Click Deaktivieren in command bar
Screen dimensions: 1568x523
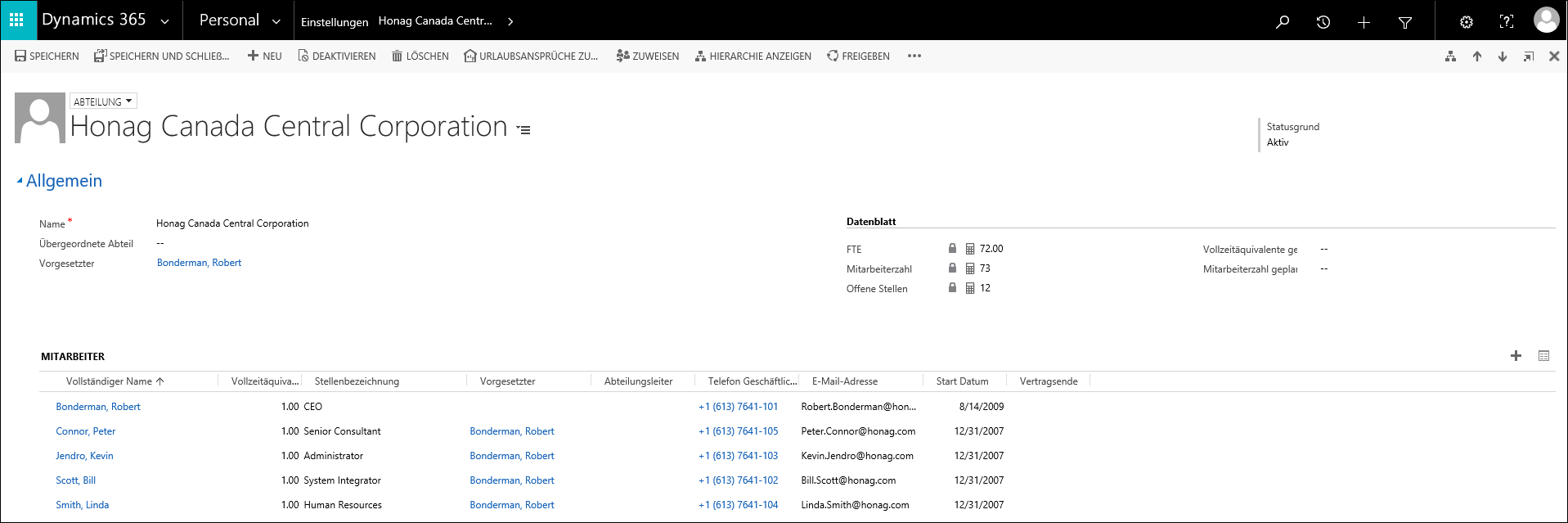336,56
